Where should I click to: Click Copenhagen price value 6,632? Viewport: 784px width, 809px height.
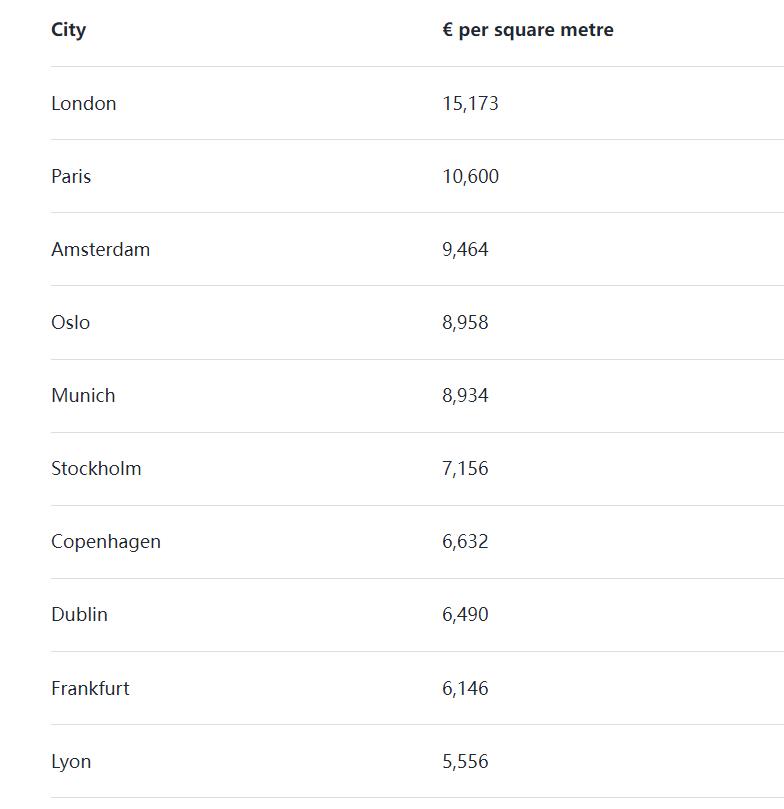(x=465, y=542)
